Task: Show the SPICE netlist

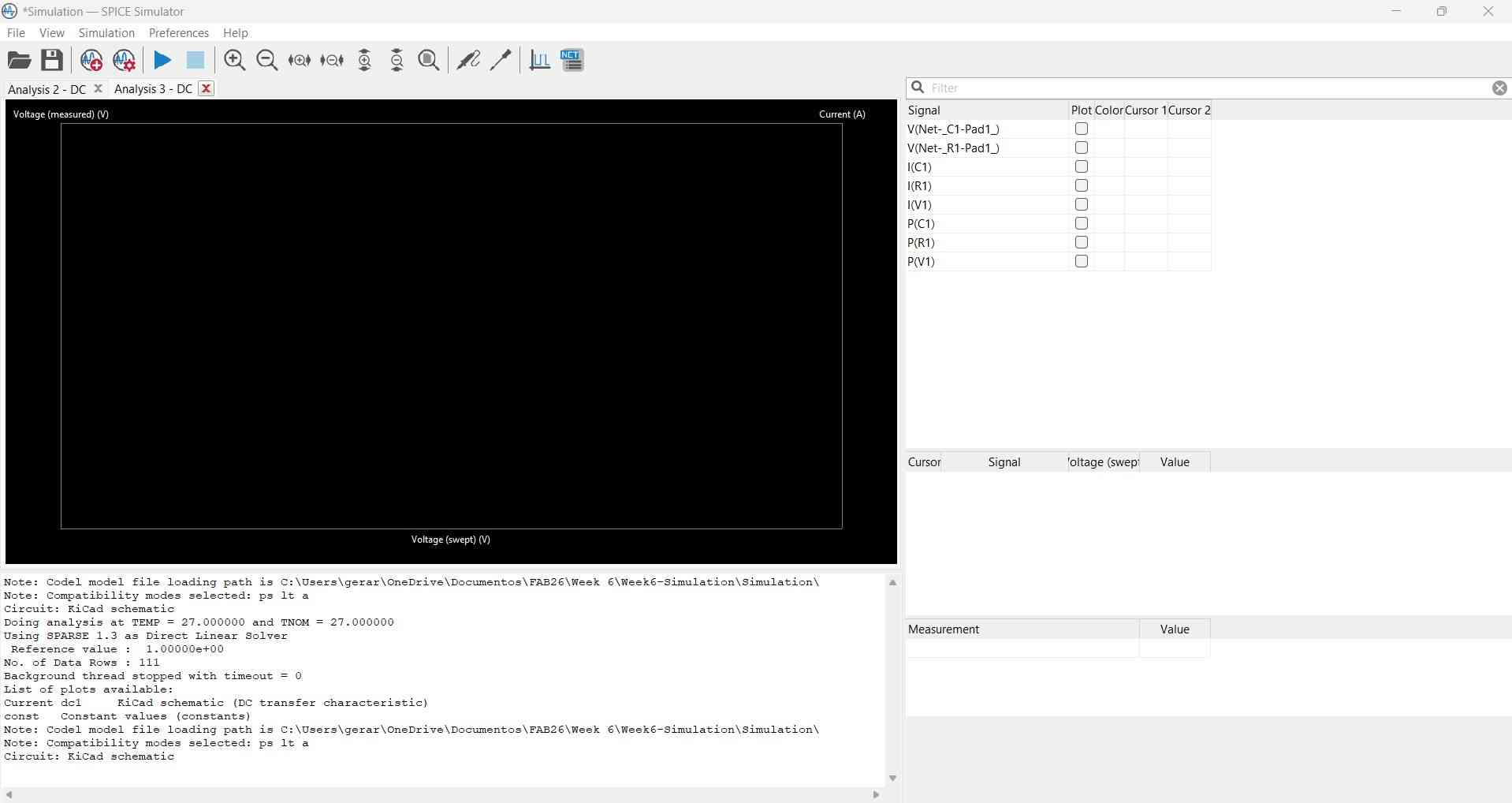Action: pos(572,60)
